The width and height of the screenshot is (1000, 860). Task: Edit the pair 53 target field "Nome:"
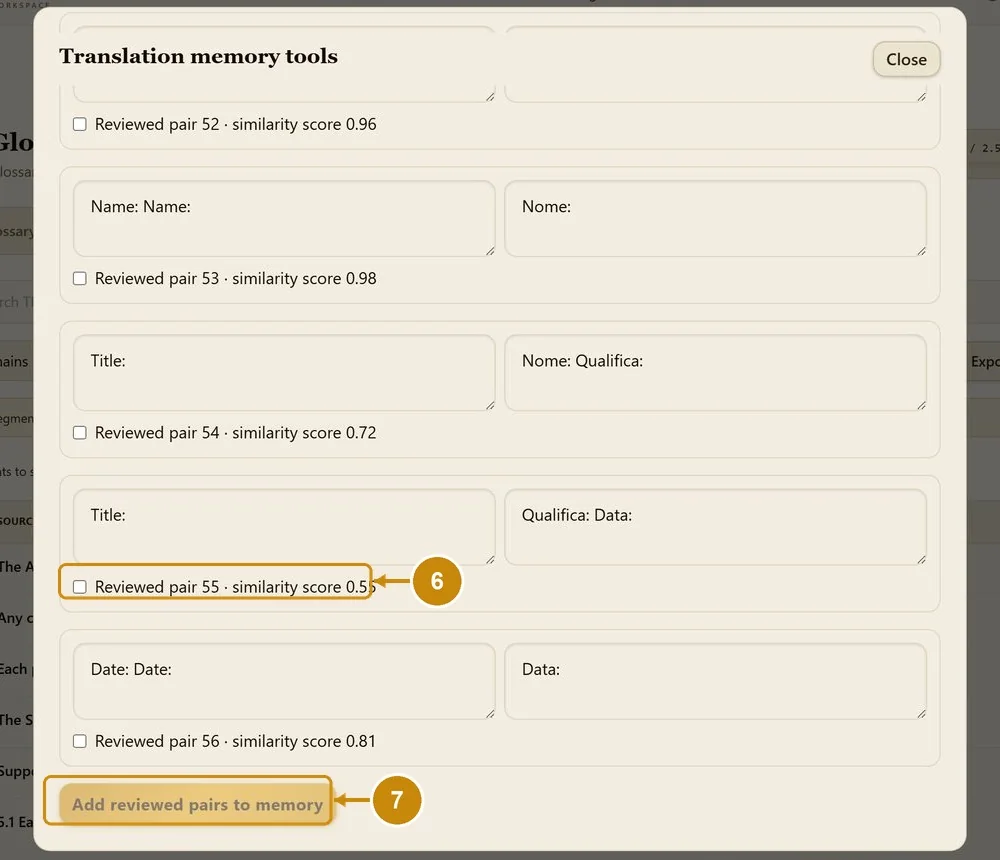coord(716,219)
